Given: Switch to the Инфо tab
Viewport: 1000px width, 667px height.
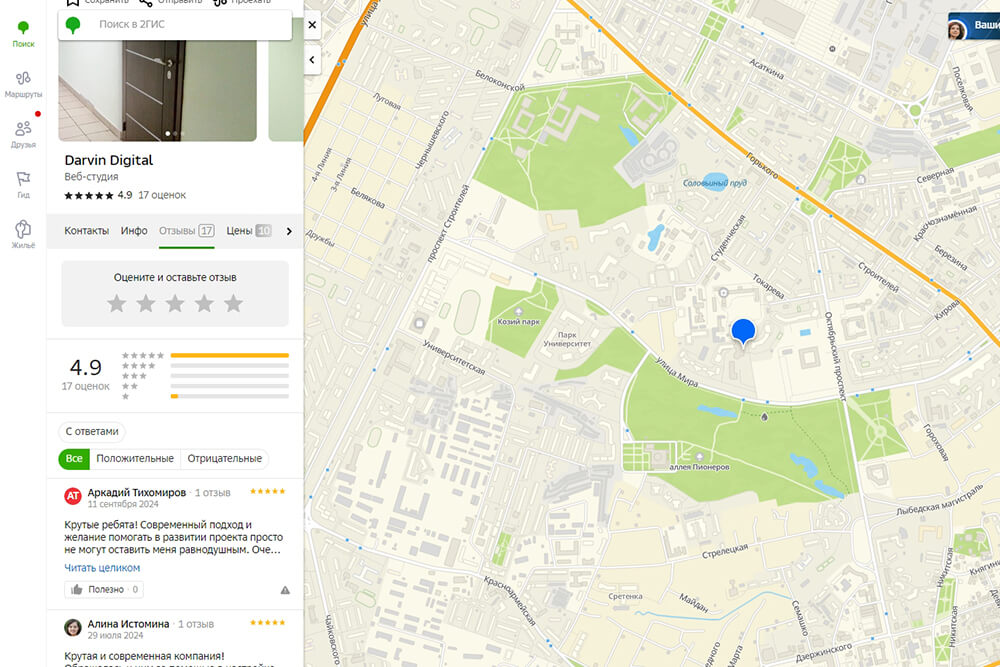Looking at the screenshot, I should tap(134, 231).
